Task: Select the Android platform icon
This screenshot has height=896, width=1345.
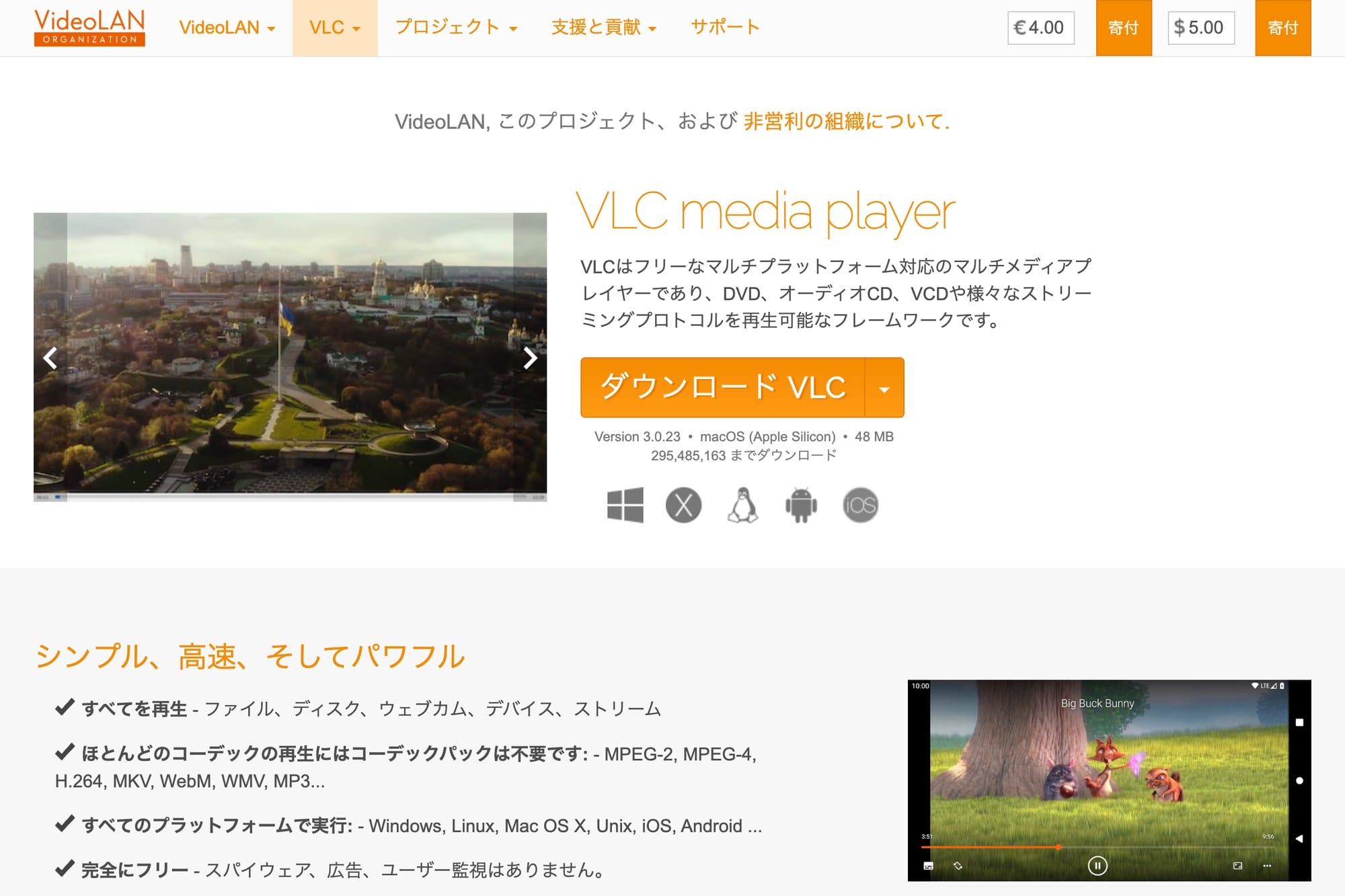Action: tap(801, 505)
